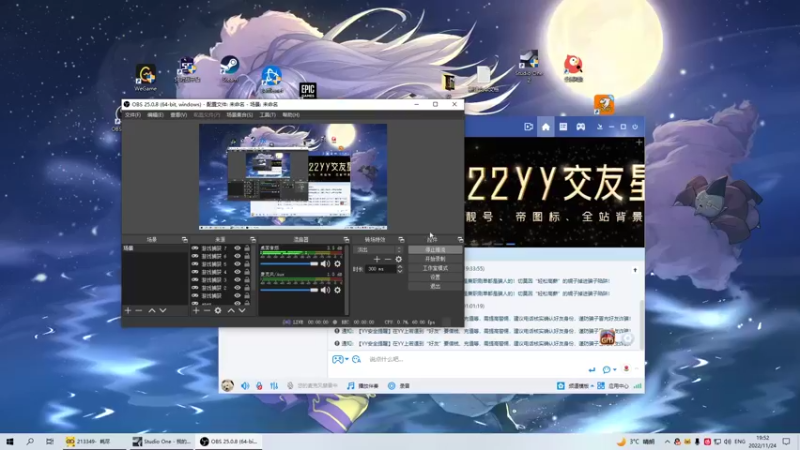Open View menu in OBS
Image resolution: width=800 pixels, height=450 pixels.
(179, 115)
